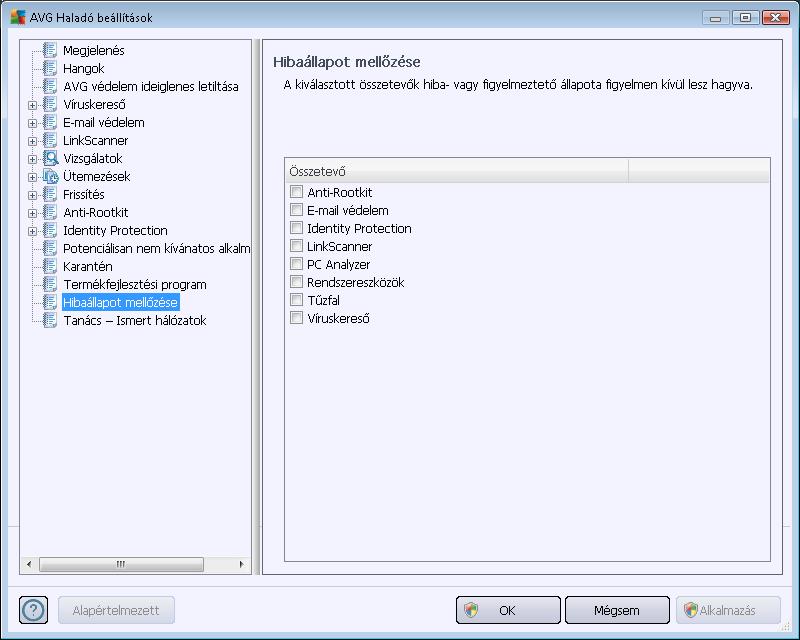Minimize the AVG settings window

pyautogui.click(x=715, y=18)
